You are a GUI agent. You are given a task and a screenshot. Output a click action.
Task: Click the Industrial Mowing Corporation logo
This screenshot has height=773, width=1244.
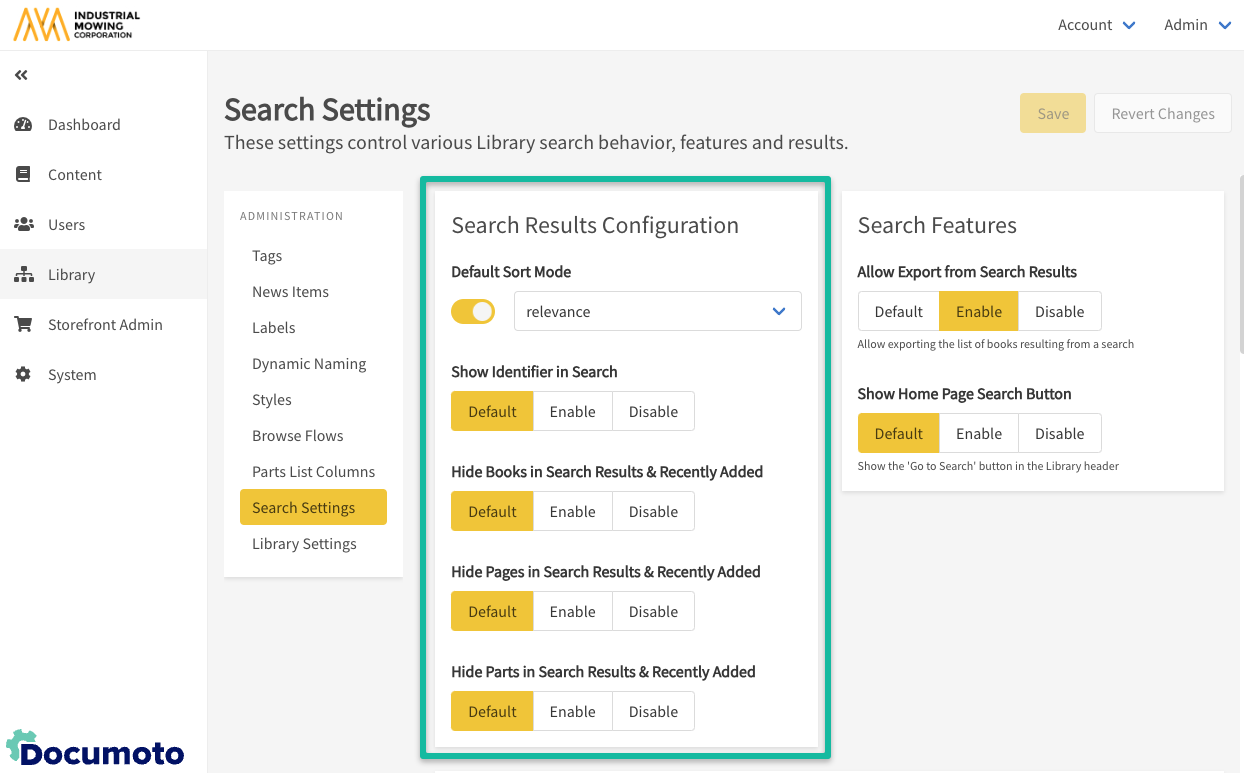77,25
